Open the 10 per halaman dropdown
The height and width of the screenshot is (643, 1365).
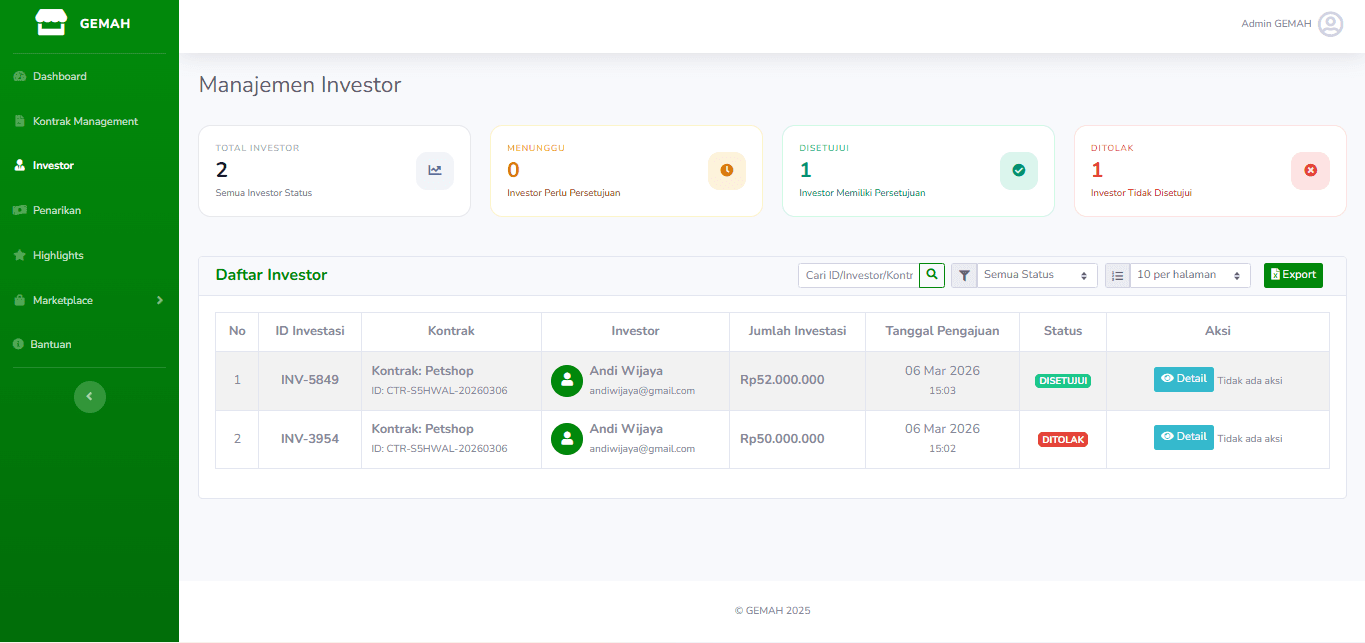(x=1189, y=275)
